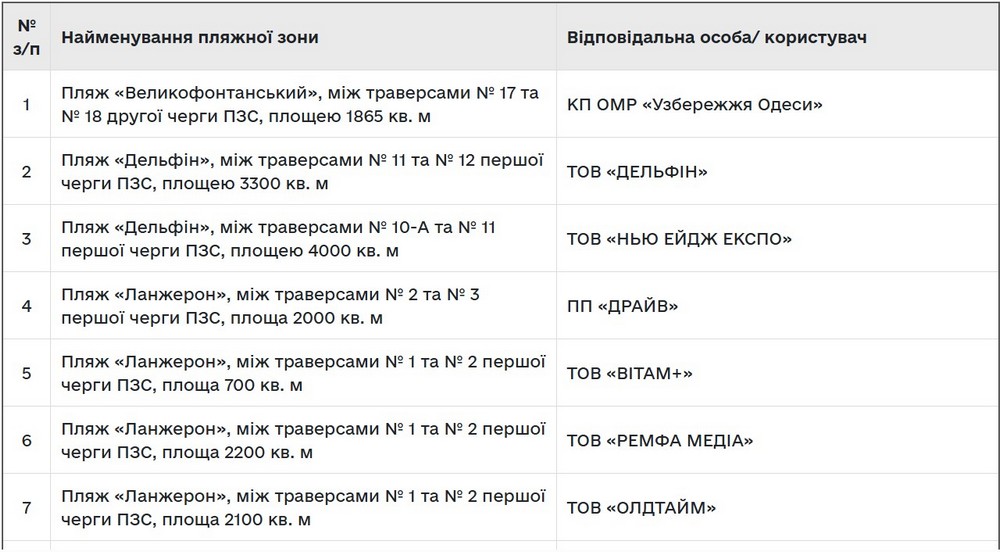Click the 'Відповідальна особа/ користувач' header

(777, 36)
